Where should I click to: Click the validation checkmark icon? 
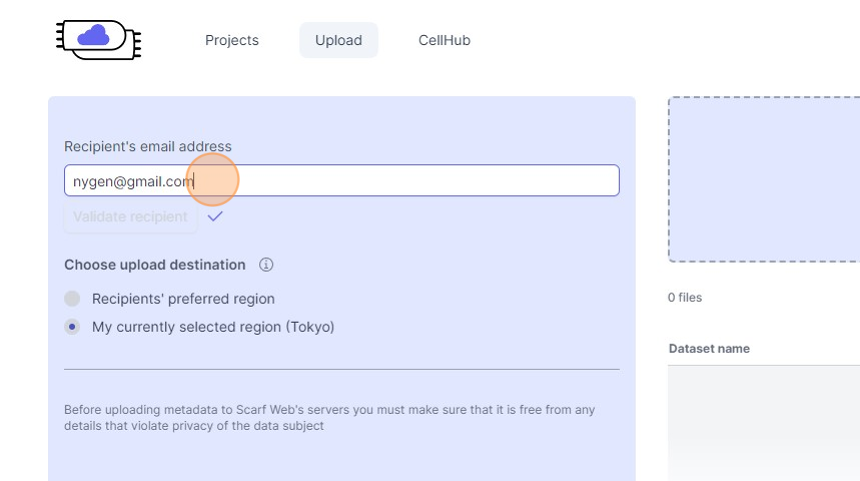pyautogui.click(x=215, y=216)
